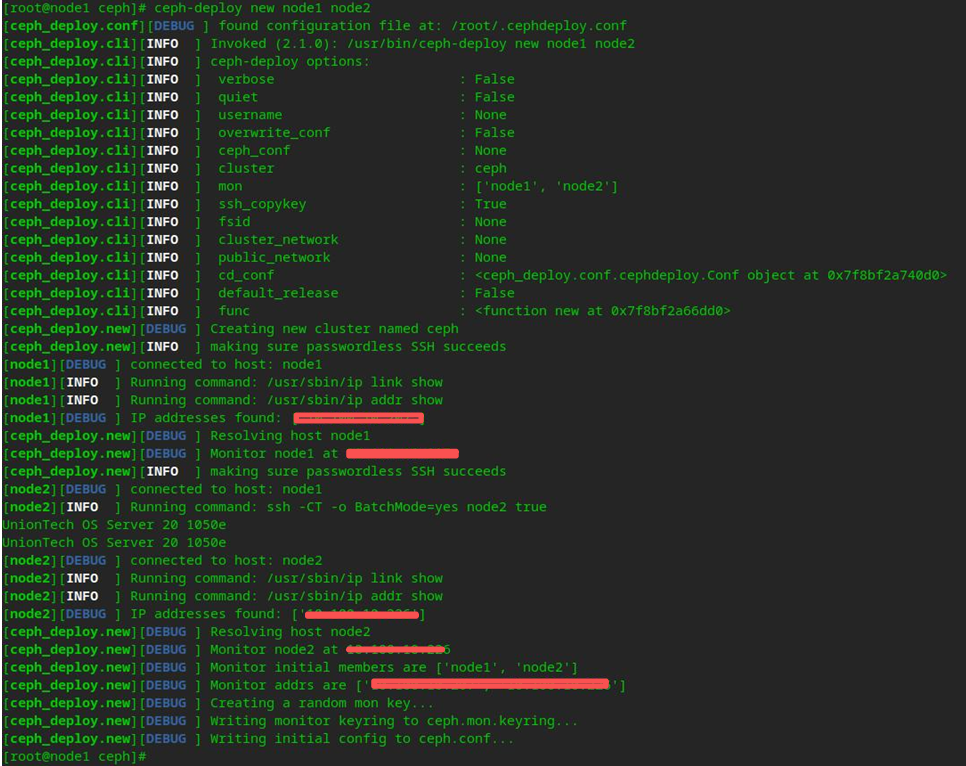This screenshot has height=766, width=966.
Task: Click 'Creating a random mon key...' message
Action: tap(322, 704)
